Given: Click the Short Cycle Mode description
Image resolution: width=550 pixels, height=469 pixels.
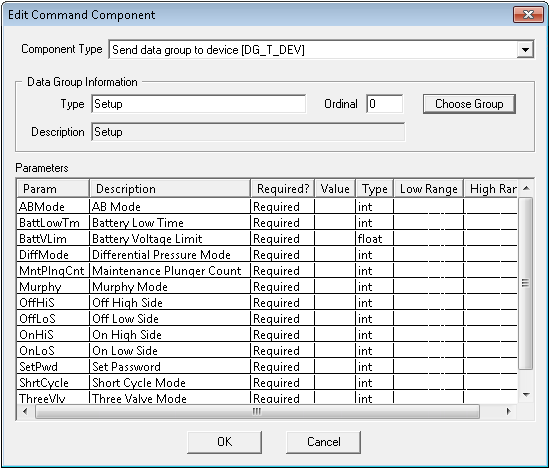Looking at the screenshot, I should [x=170, y=383].
